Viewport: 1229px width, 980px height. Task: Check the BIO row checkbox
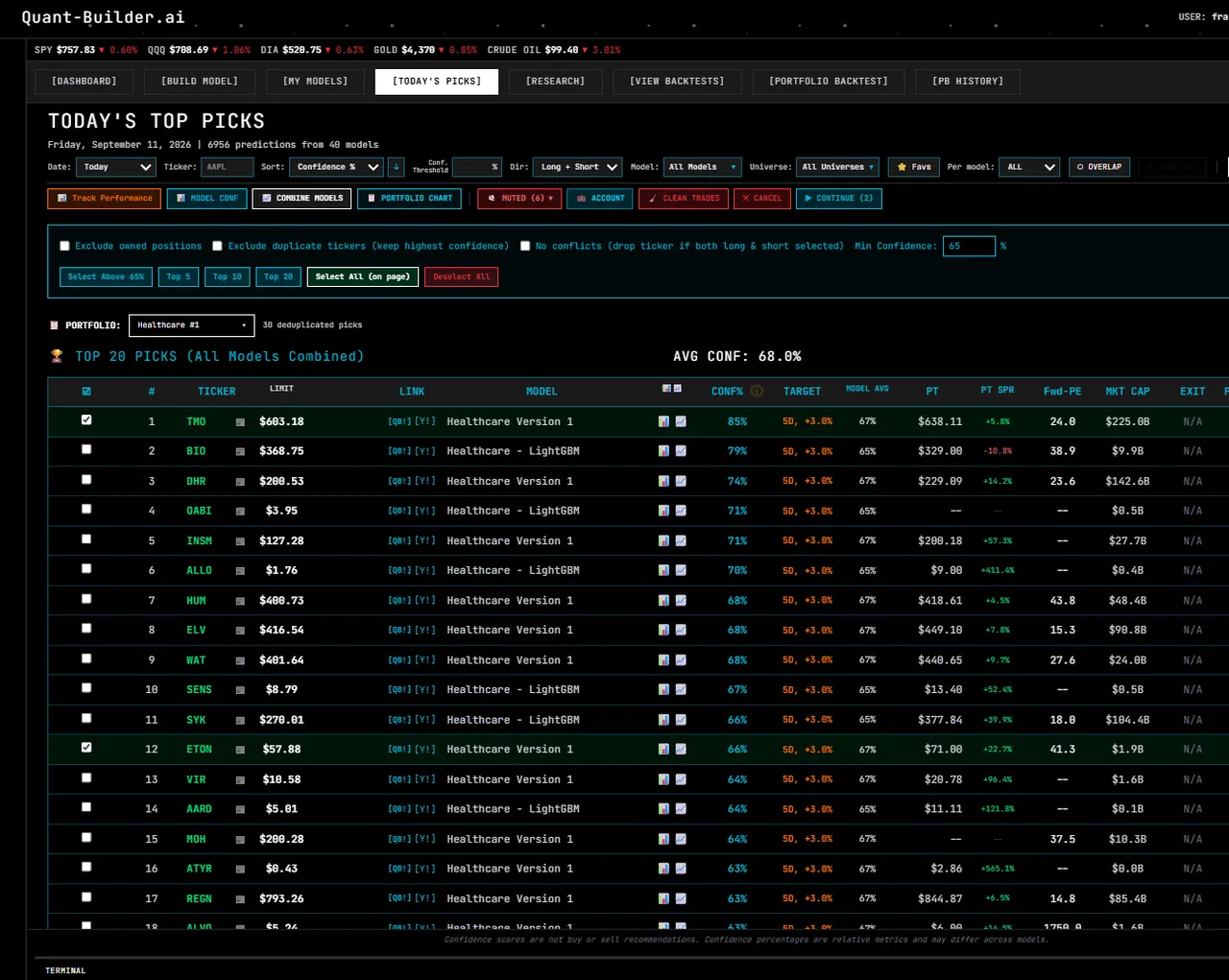[86, 449]
